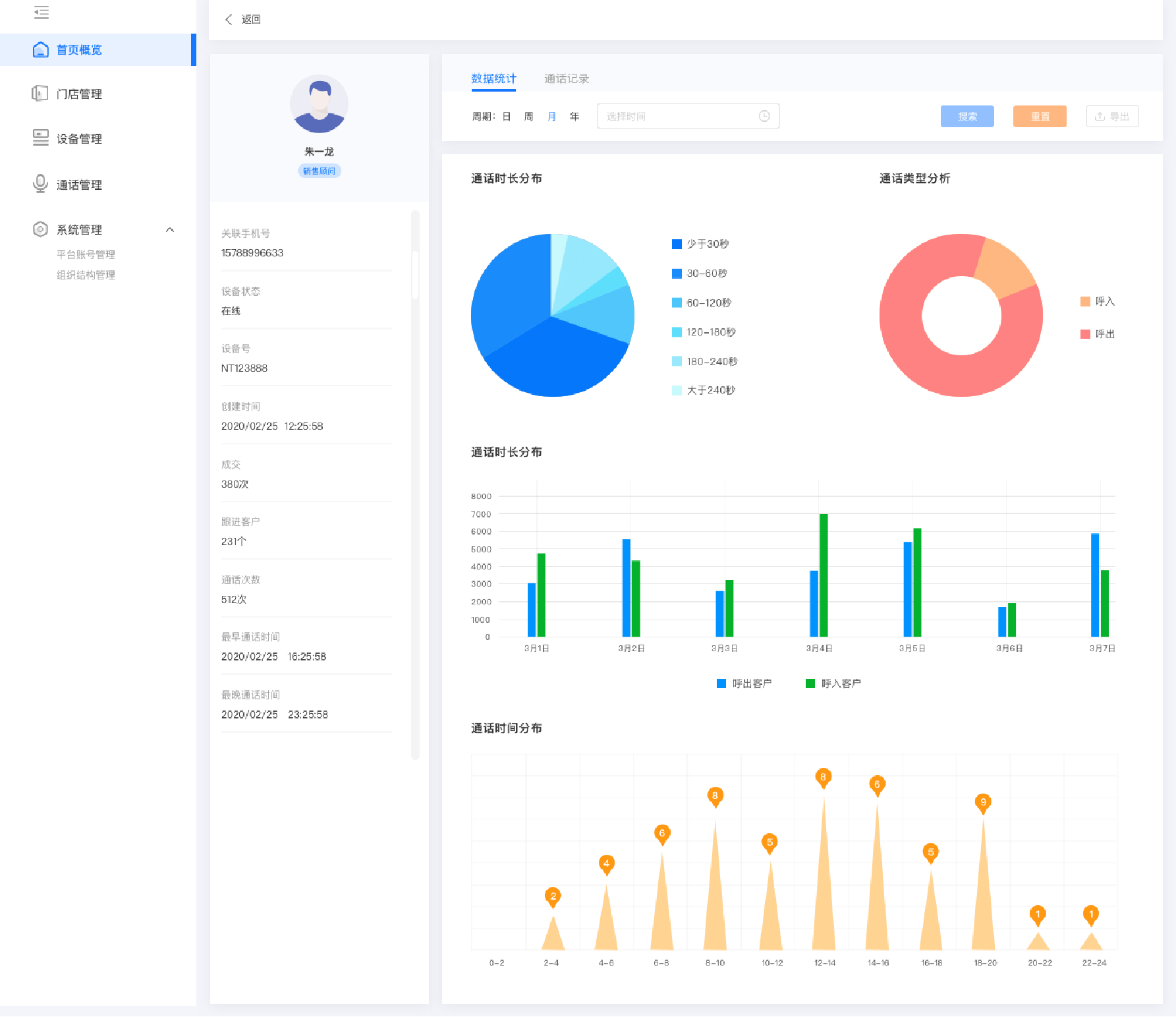This screenshot has width=1176, height=1017.
Task: Click the store management icon
Action: coord(40,94)
